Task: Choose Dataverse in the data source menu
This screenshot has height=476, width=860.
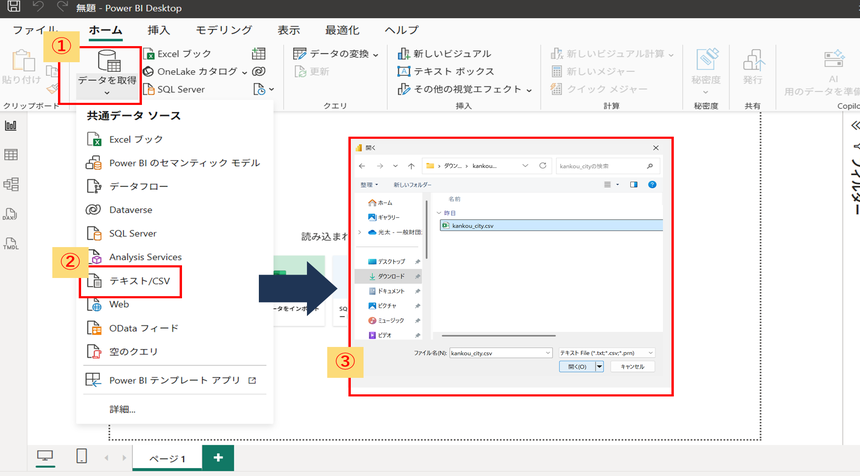Action: click(174, 210)
